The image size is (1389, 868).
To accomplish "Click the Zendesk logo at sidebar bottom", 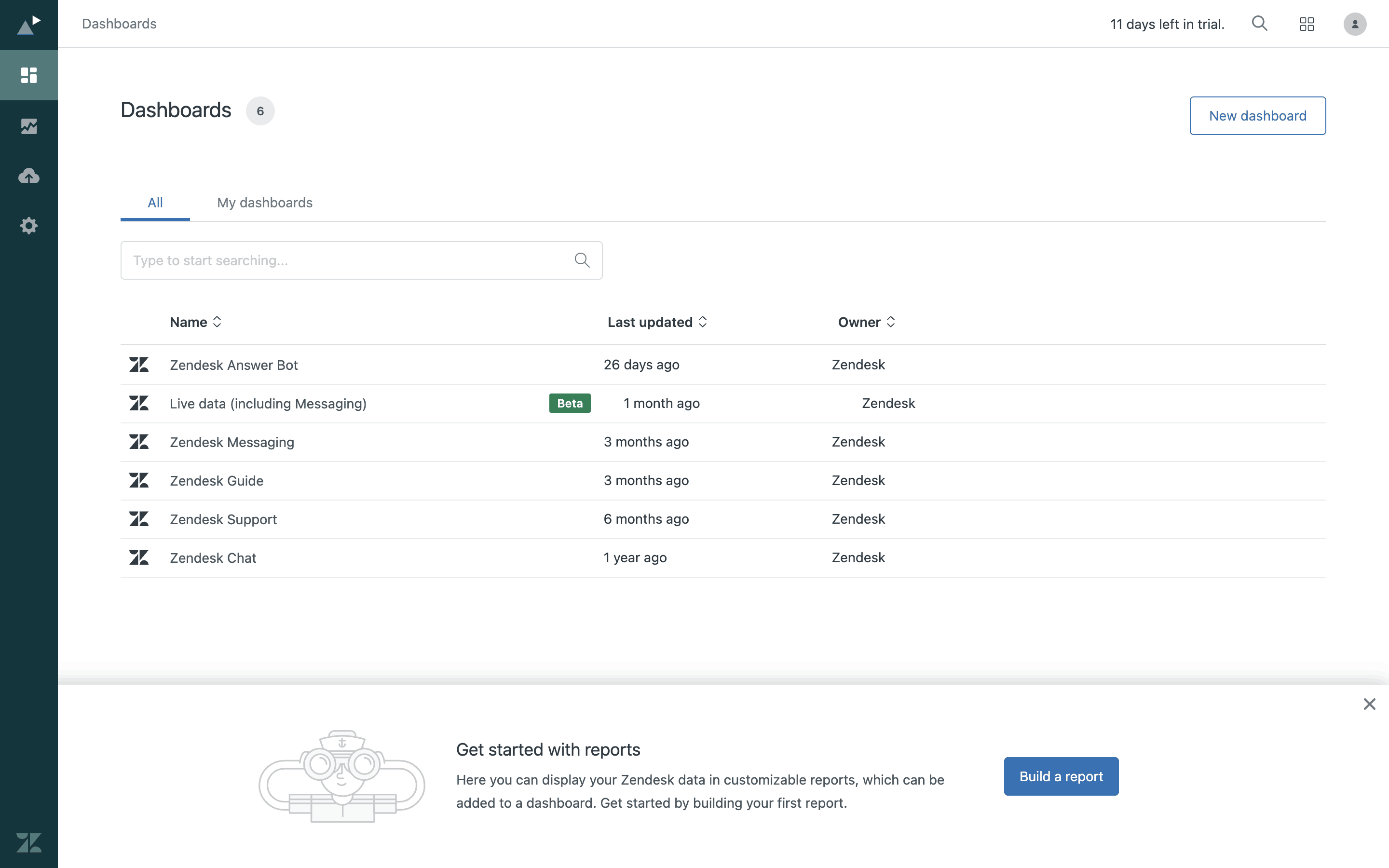I will (29, 842).
